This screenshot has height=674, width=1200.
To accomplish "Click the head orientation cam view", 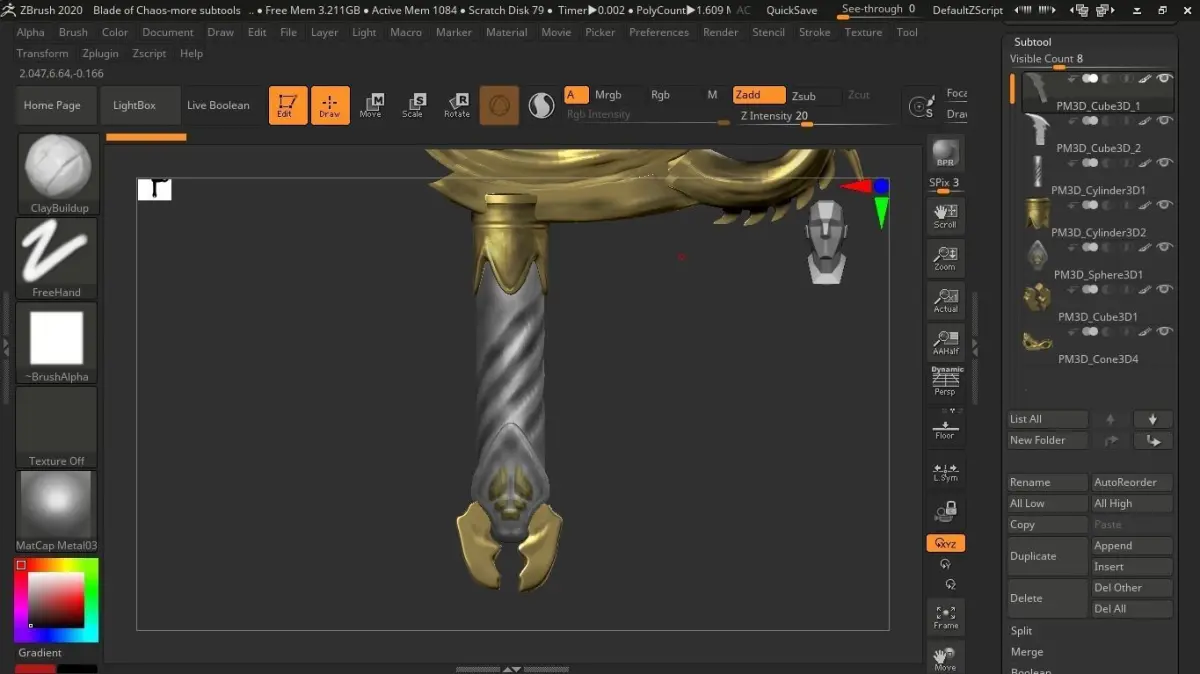I will click(x=826, y=241).
